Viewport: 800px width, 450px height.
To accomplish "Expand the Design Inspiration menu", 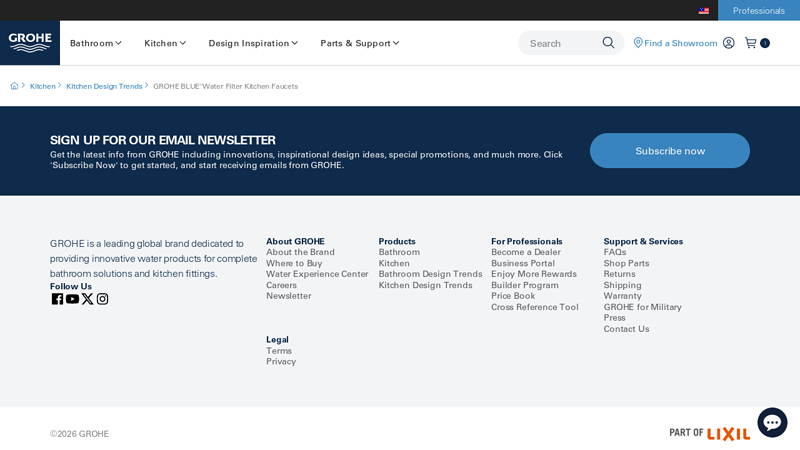I will [x=253, y=43].
